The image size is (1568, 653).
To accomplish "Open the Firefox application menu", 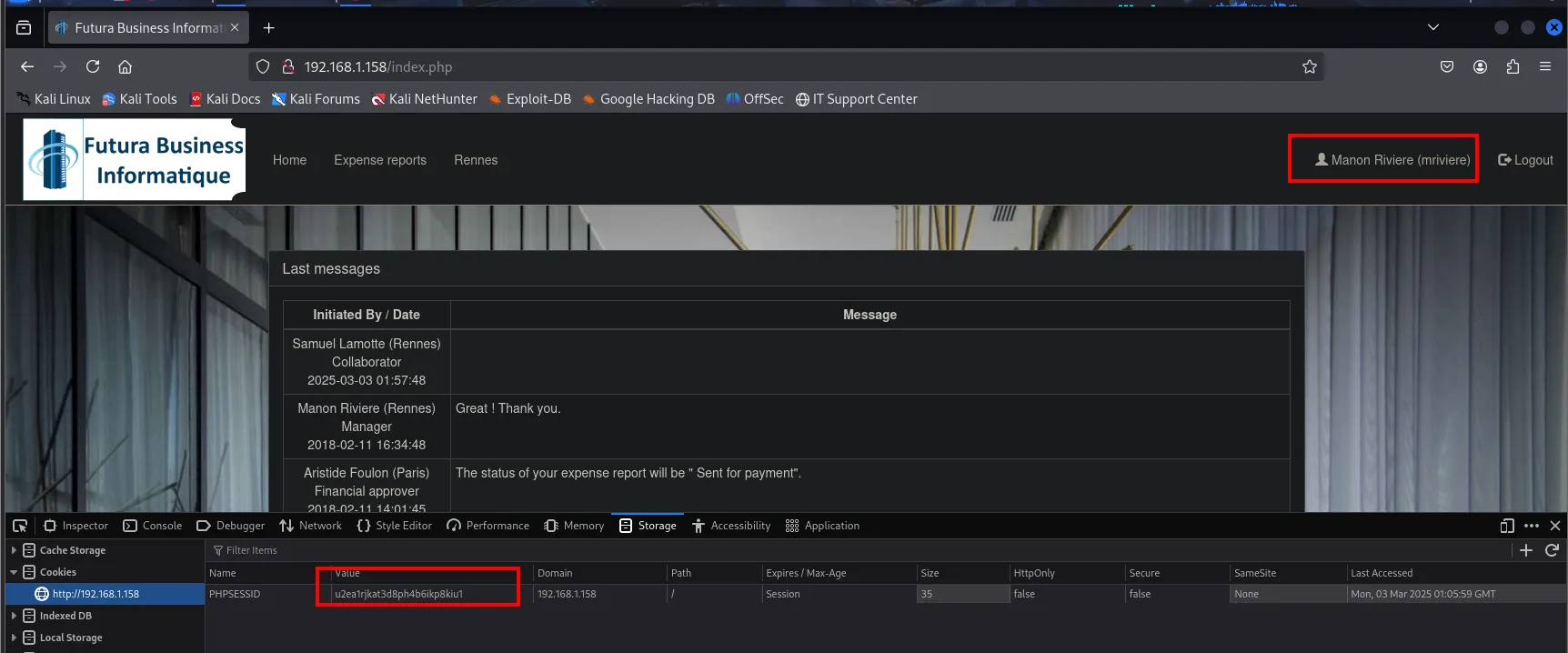I will coord(1545,66).
